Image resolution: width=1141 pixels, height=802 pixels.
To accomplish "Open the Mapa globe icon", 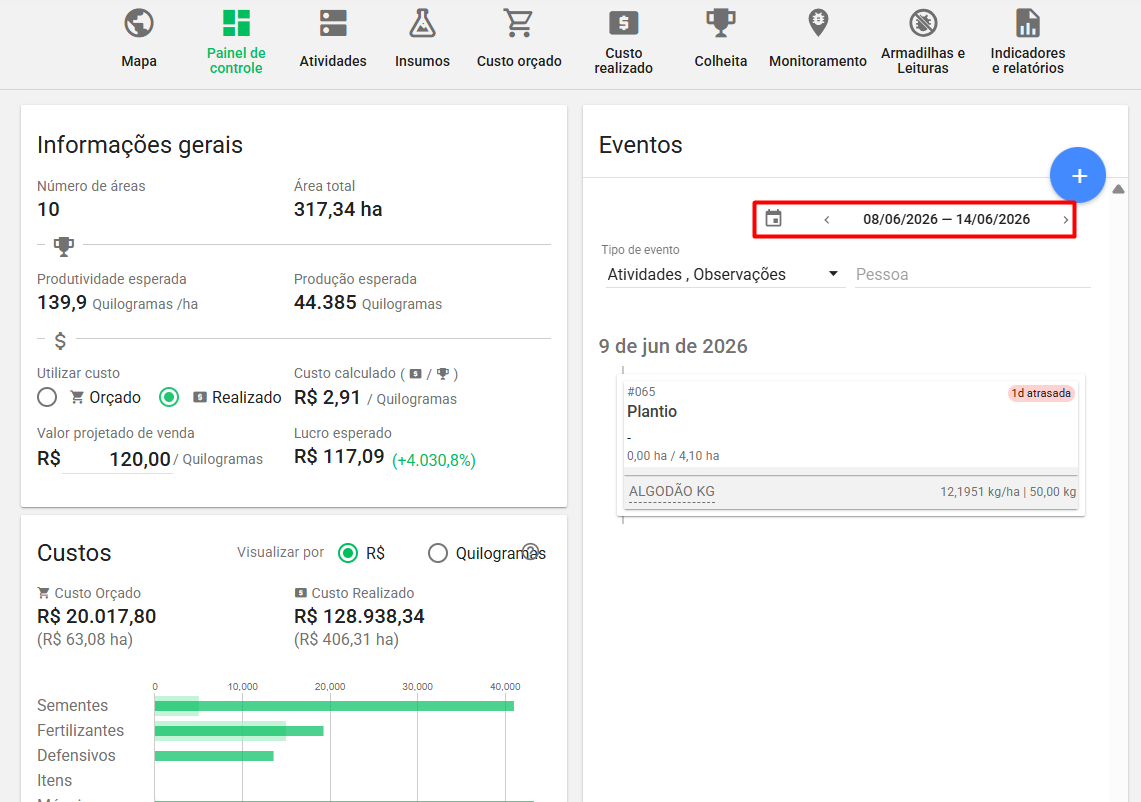I will [x=139, y=23].
